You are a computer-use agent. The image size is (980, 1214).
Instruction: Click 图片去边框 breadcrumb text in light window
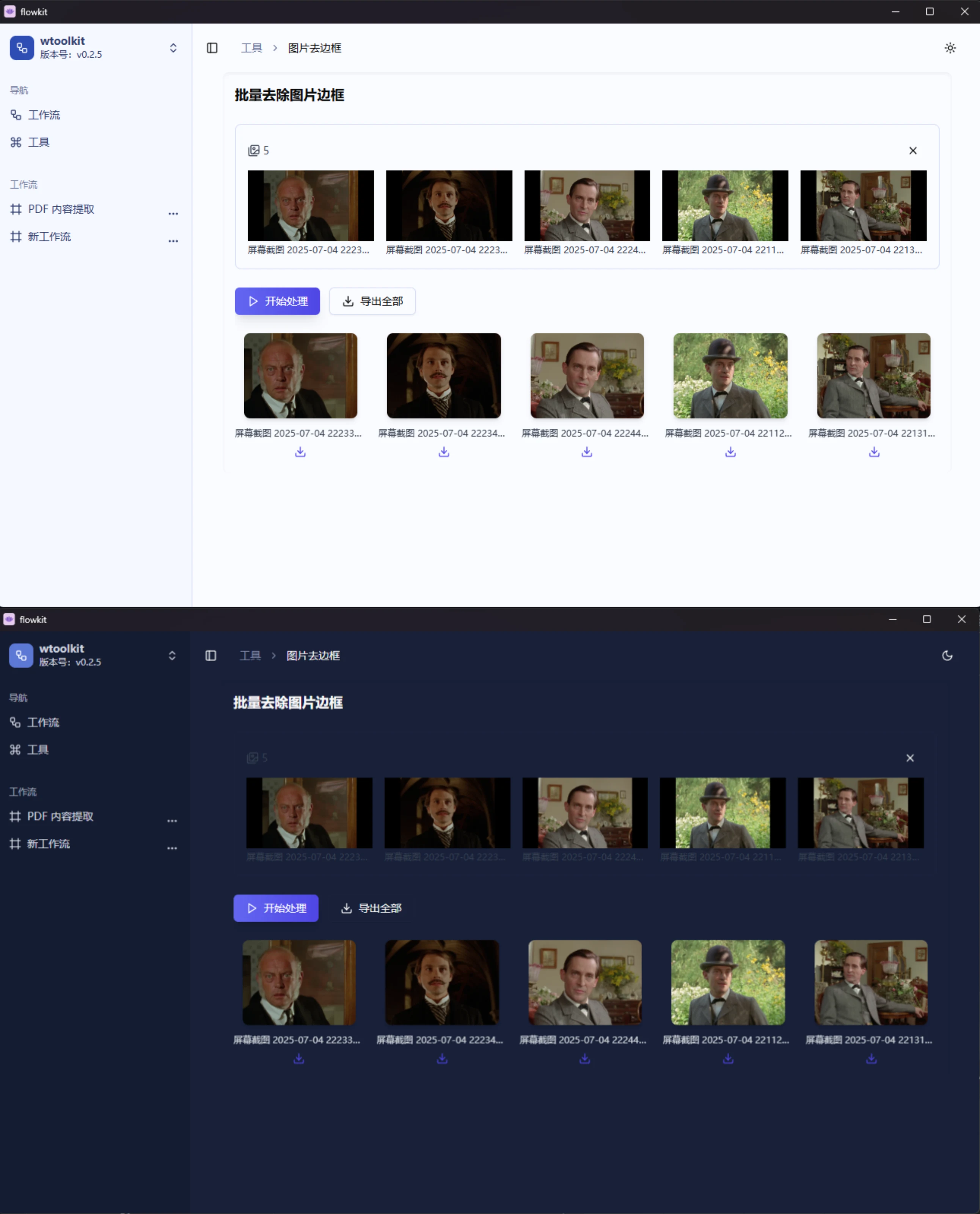tap(314, 48)
